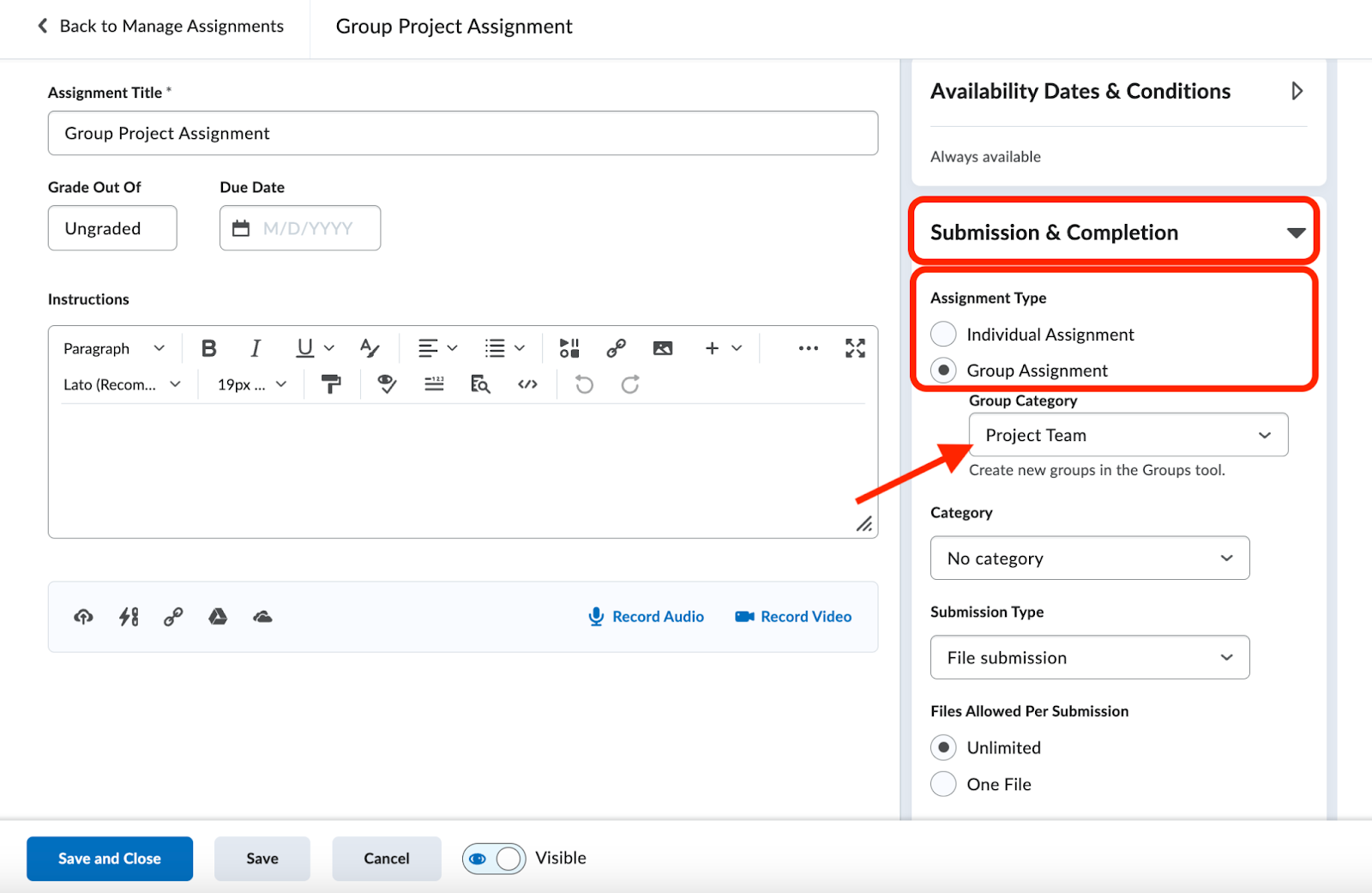Click the text alignment icon
1372x893 pixels.
tap(428, 348)
